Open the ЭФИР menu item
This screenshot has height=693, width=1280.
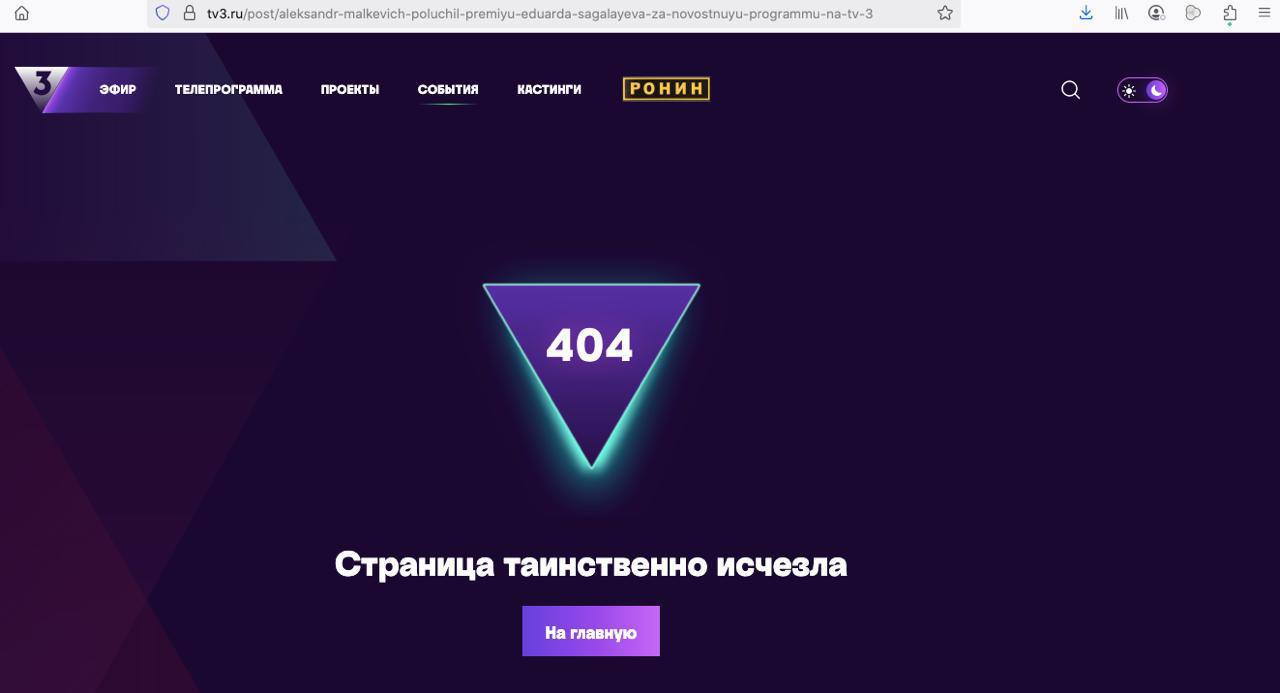(118, 89)
